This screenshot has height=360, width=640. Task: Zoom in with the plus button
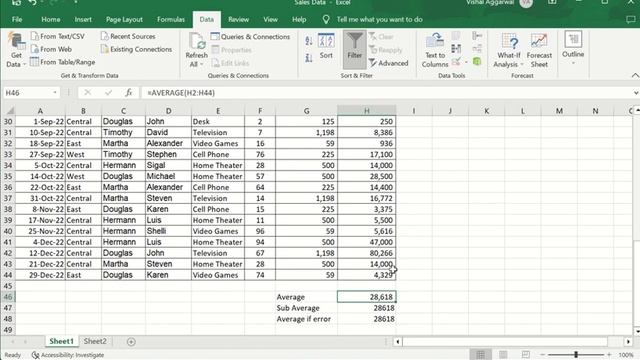(609, 355)
